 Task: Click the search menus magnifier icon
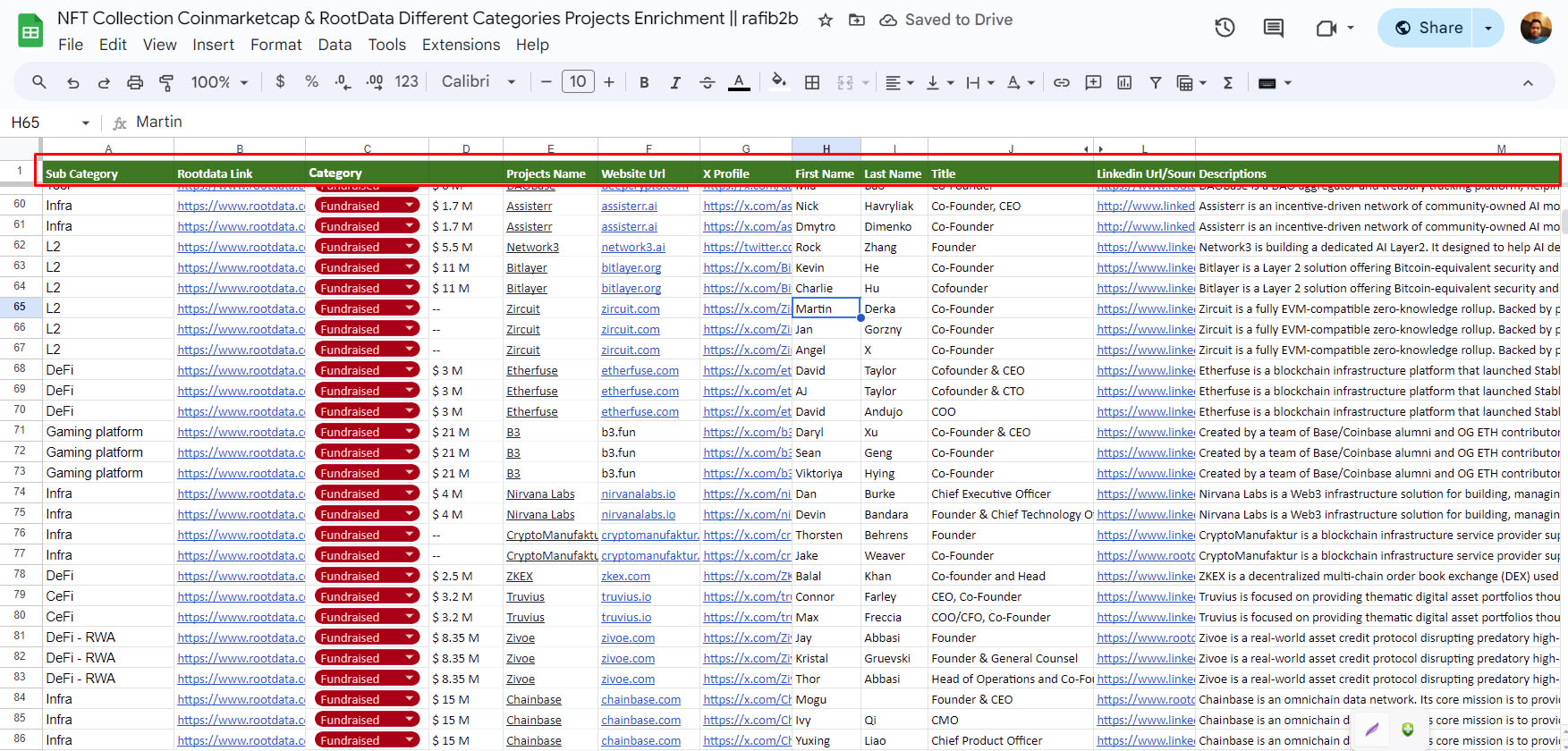pyautogui.click(x=38, y=82)
